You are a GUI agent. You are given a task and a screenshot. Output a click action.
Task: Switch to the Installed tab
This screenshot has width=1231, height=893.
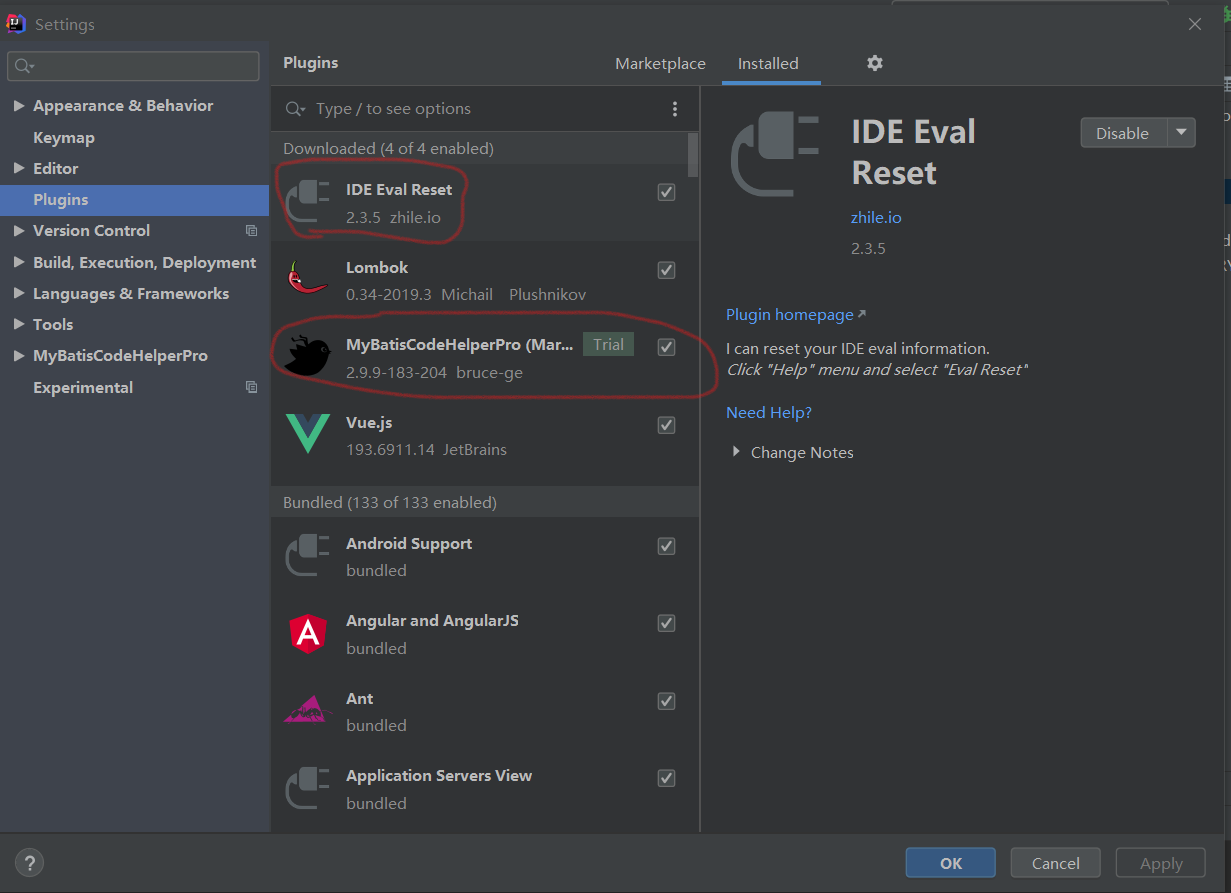(x=768, y=63)
